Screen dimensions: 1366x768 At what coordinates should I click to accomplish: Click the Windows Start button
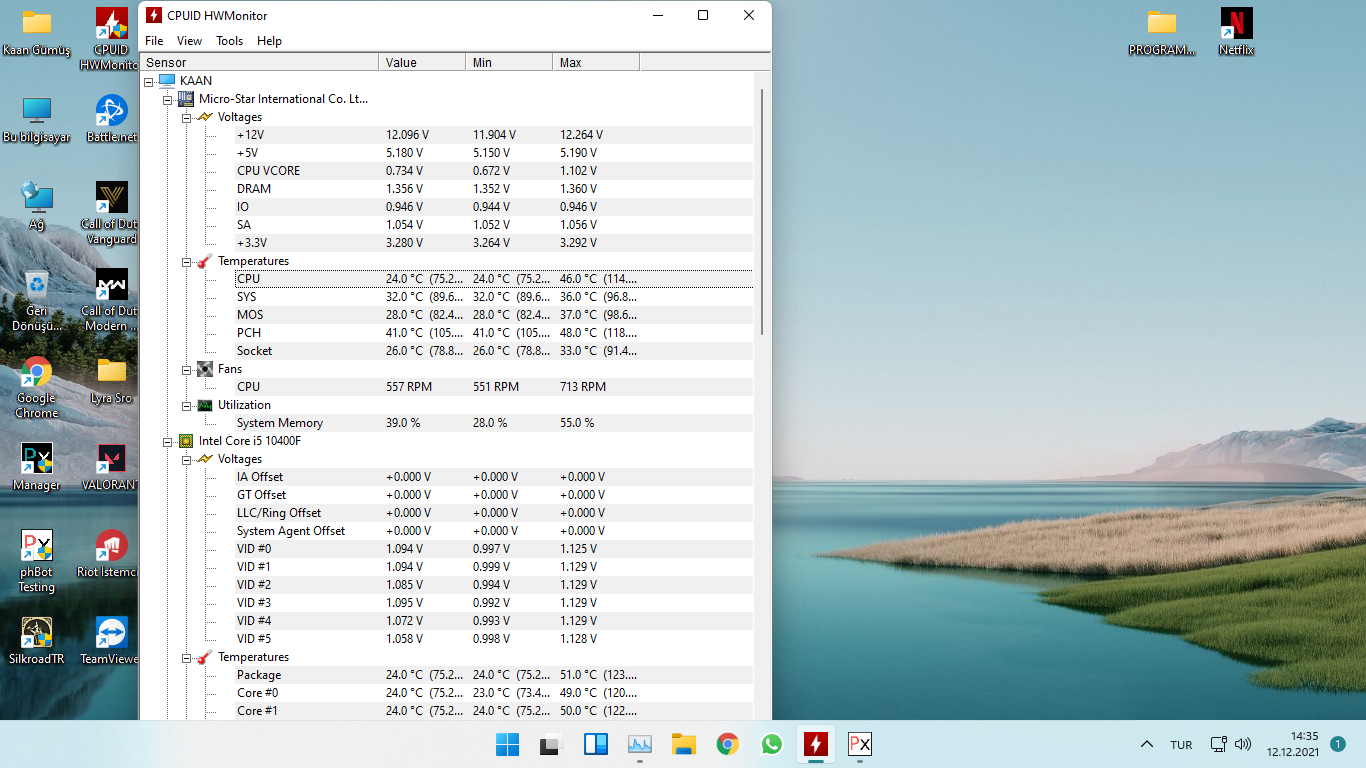click(x=507, y=744)
